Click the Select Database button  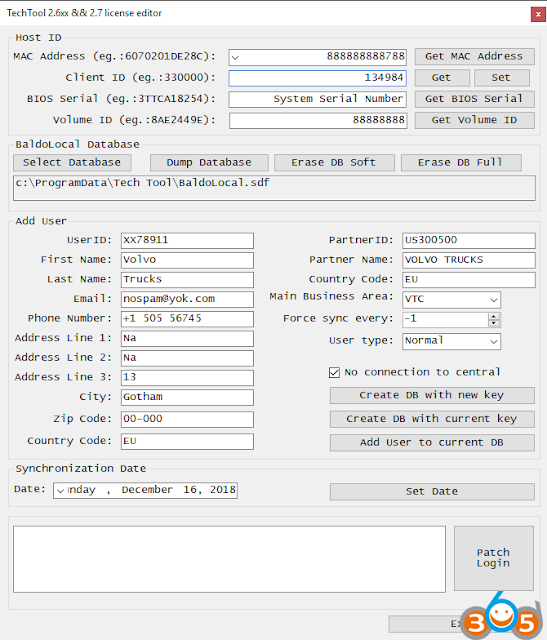pyautogui.click(x=72, y=162)
